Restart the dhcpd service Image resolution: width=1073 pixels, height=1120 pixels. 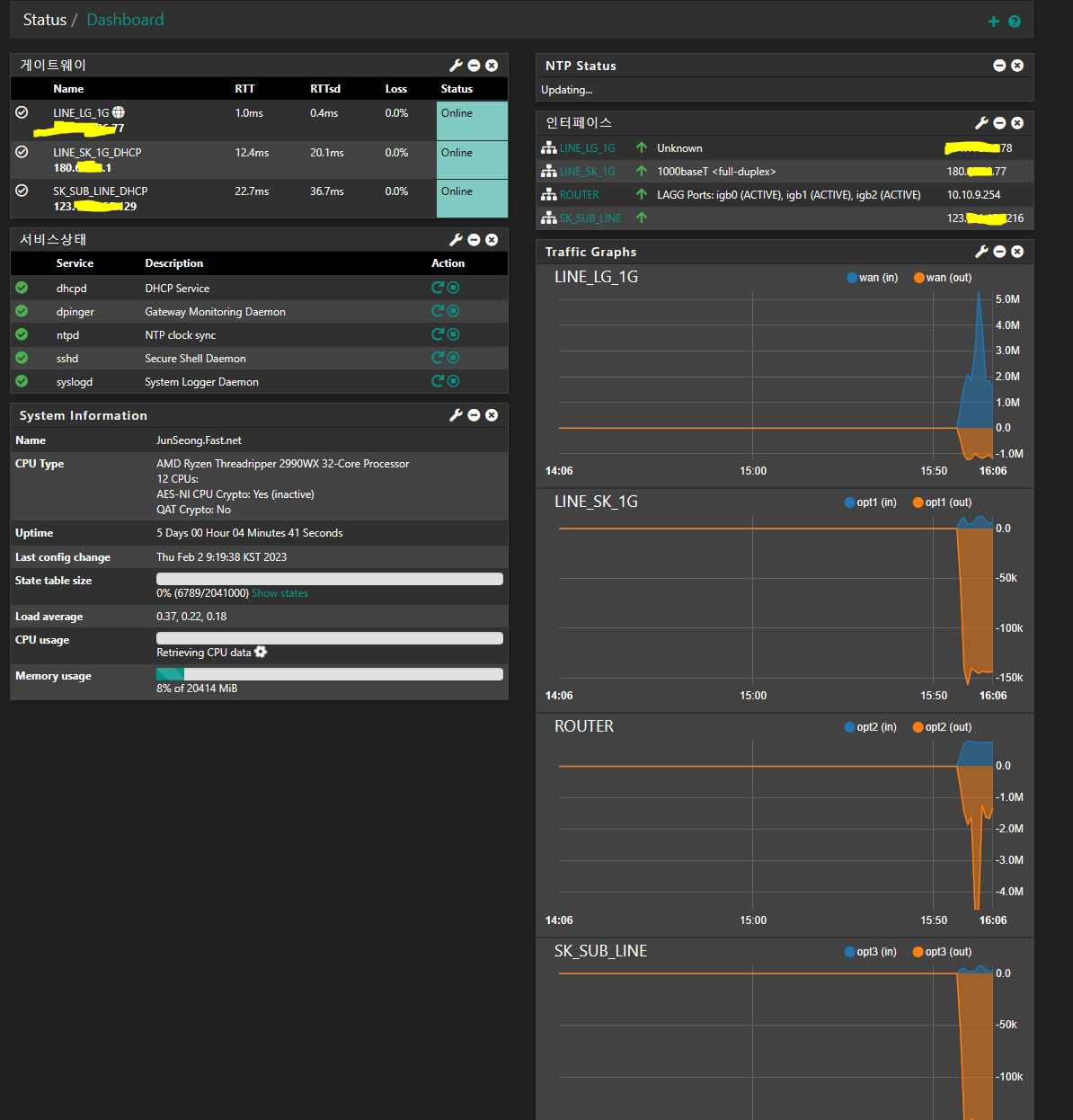[438, 288]
